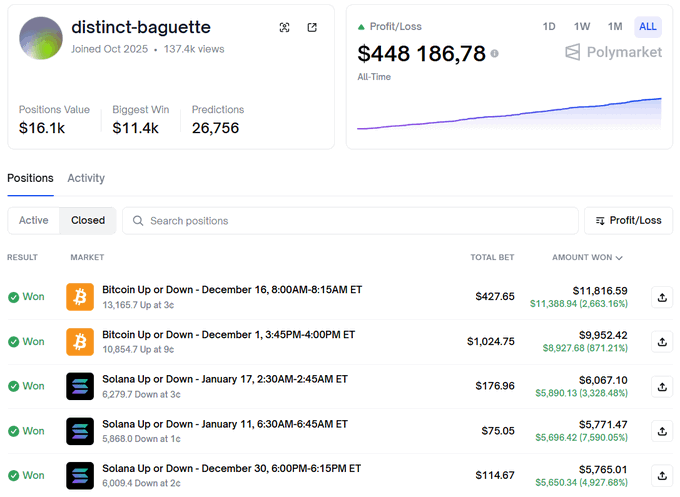Switch to the Activity tab
The height and width of the screenshot is (497, 680).
(86, 178)
